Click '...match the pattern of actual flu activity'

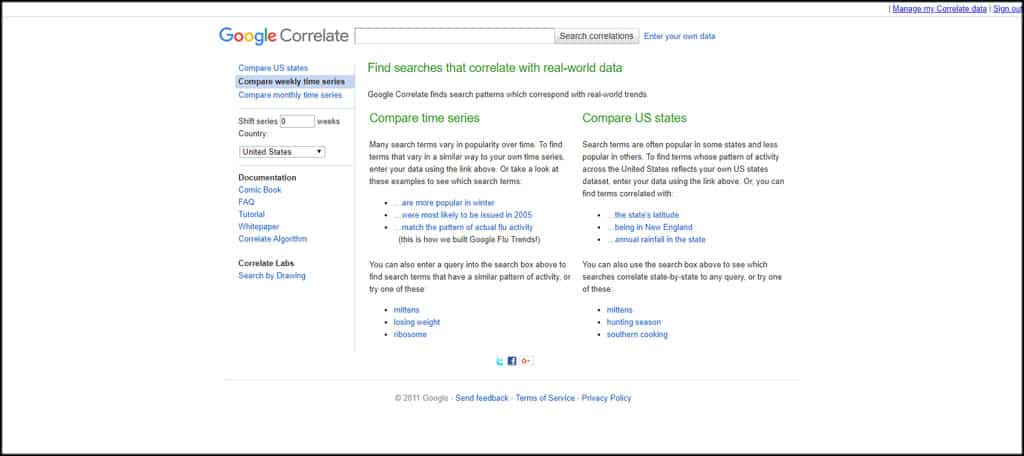coord(464,227)
